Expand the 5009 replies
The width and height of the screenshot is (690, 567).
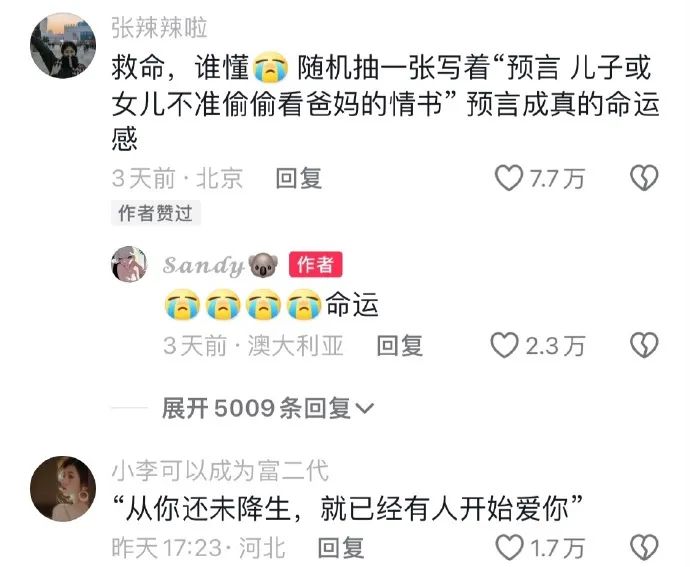click(x=268, y=408)
